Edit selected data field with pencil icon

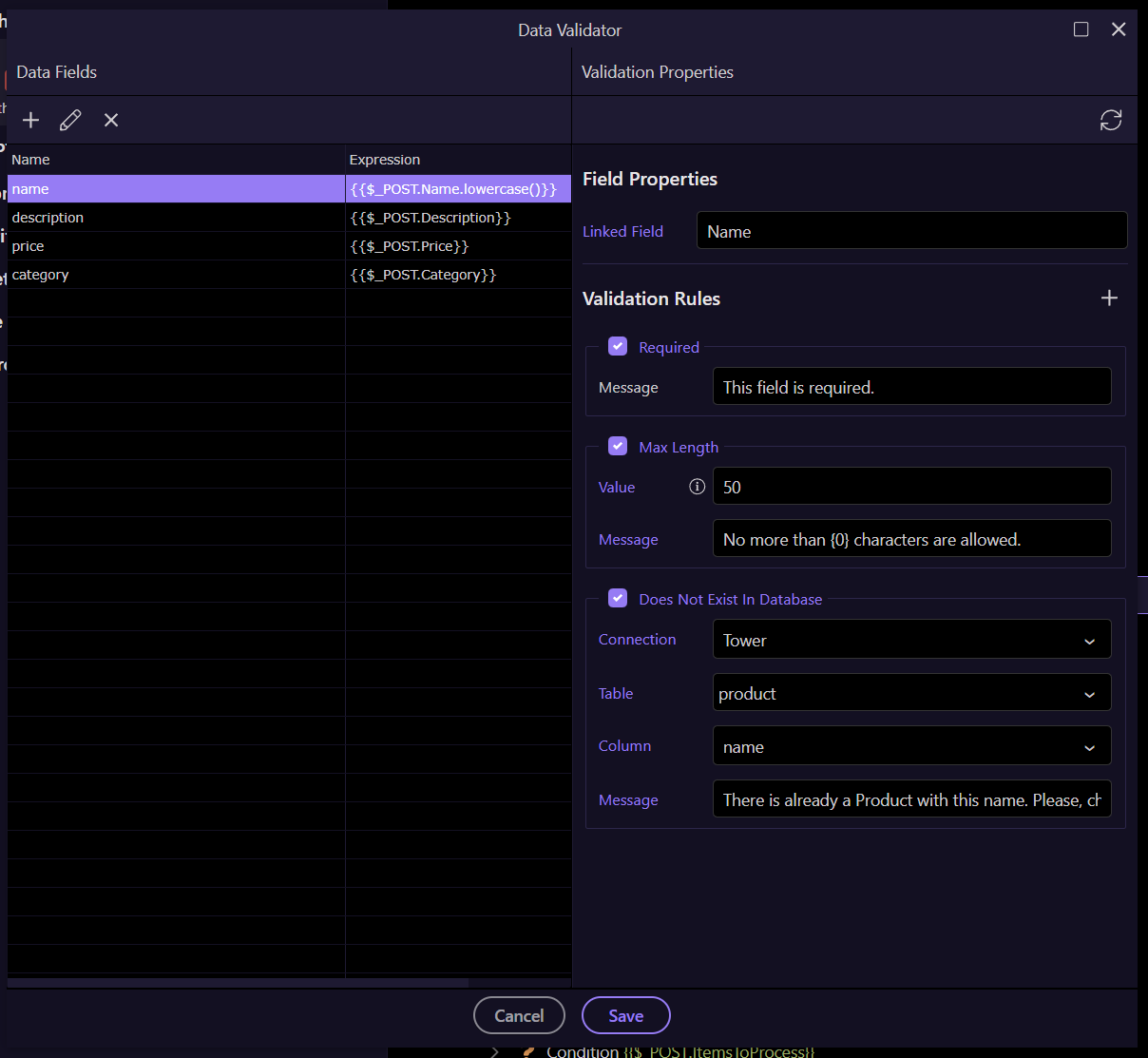point(70,120)
